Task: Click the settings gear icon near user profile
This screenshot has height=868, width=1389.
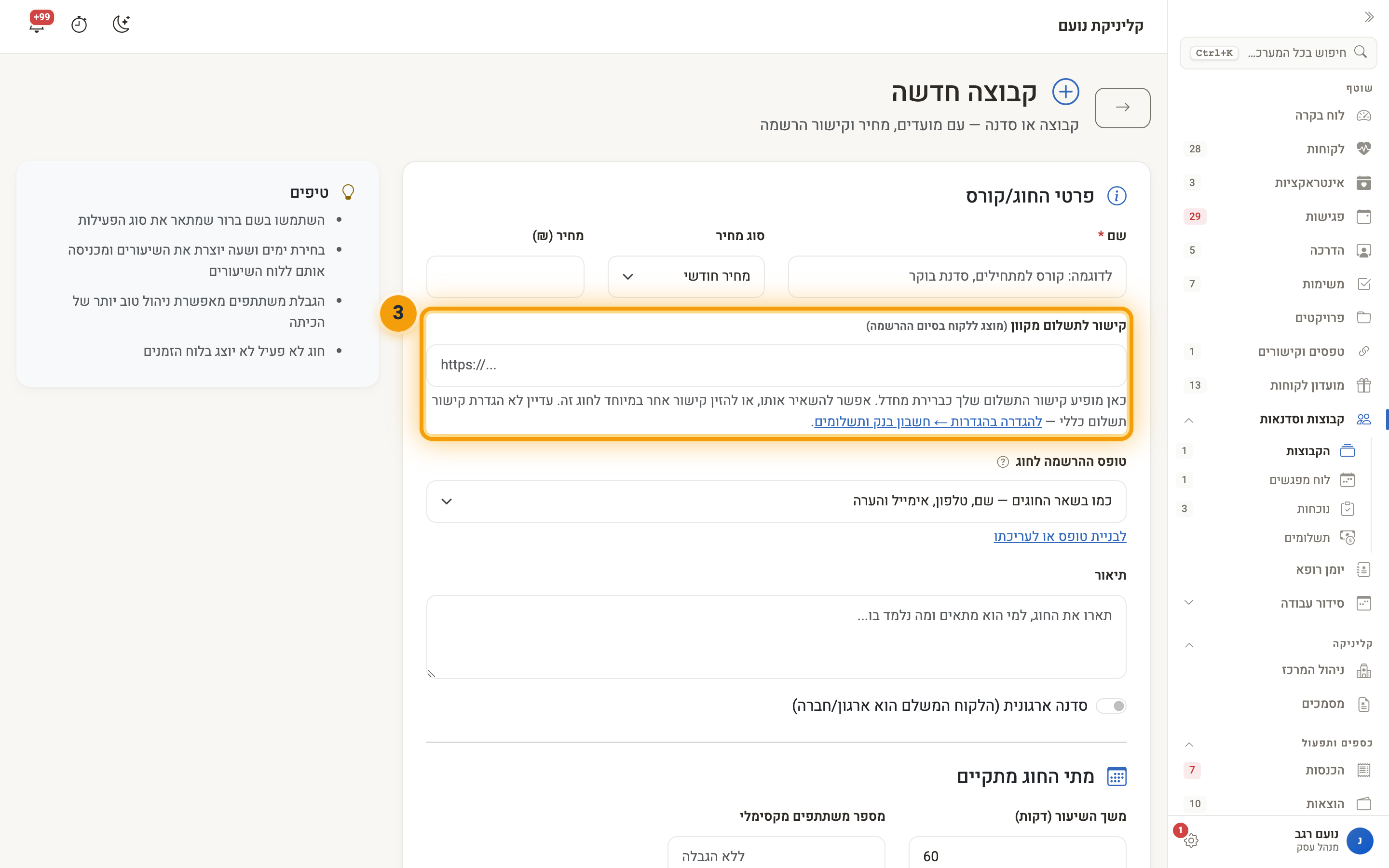Action: pyautogui.click(x=1191, y=841)
